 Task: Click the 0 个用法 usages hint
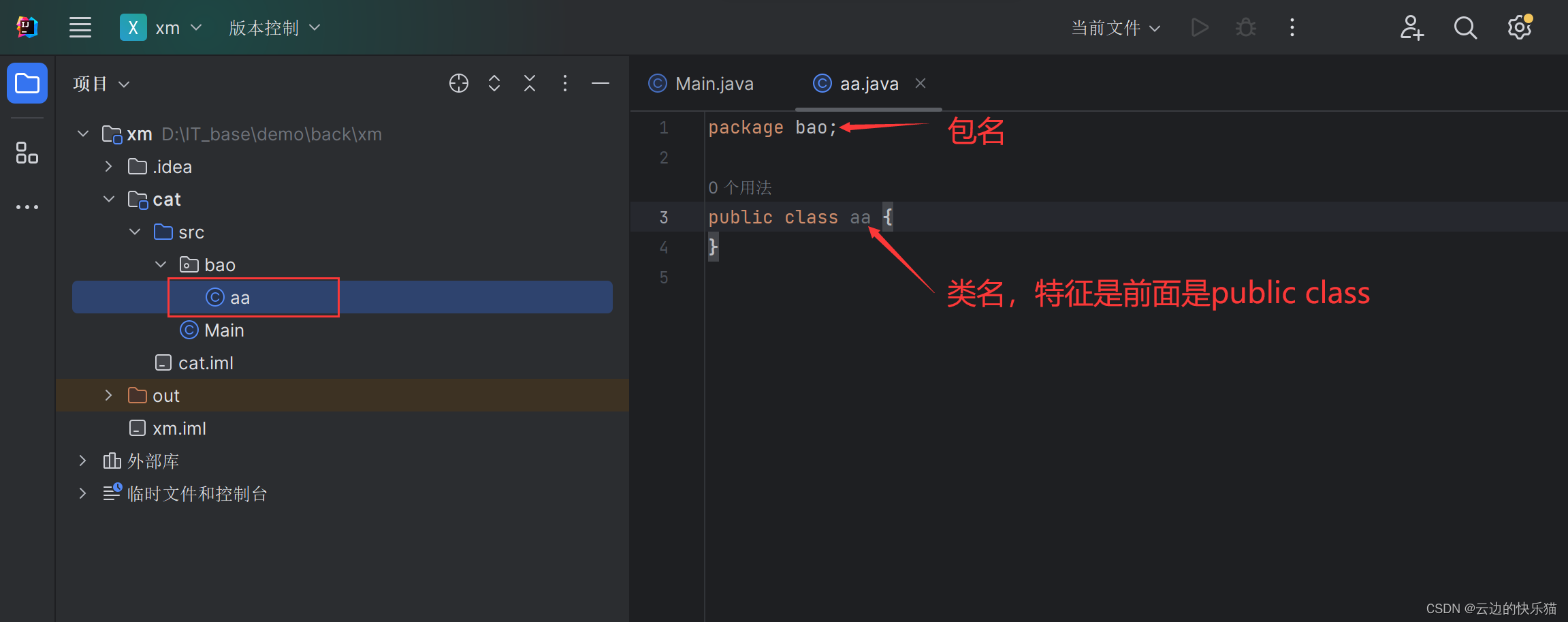pyautogui.click(x=740, y=187)
